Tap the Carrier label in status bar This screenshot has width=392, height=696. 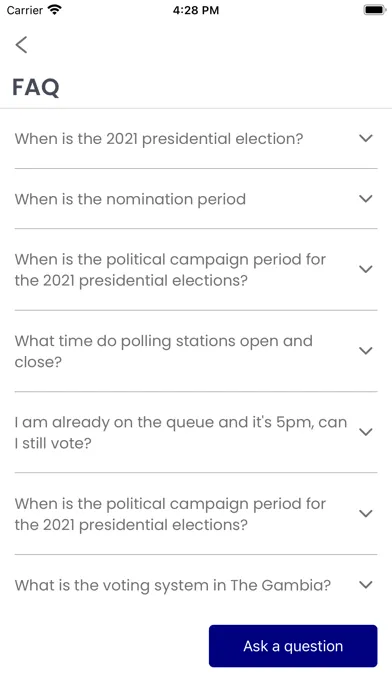pos(24,10)
